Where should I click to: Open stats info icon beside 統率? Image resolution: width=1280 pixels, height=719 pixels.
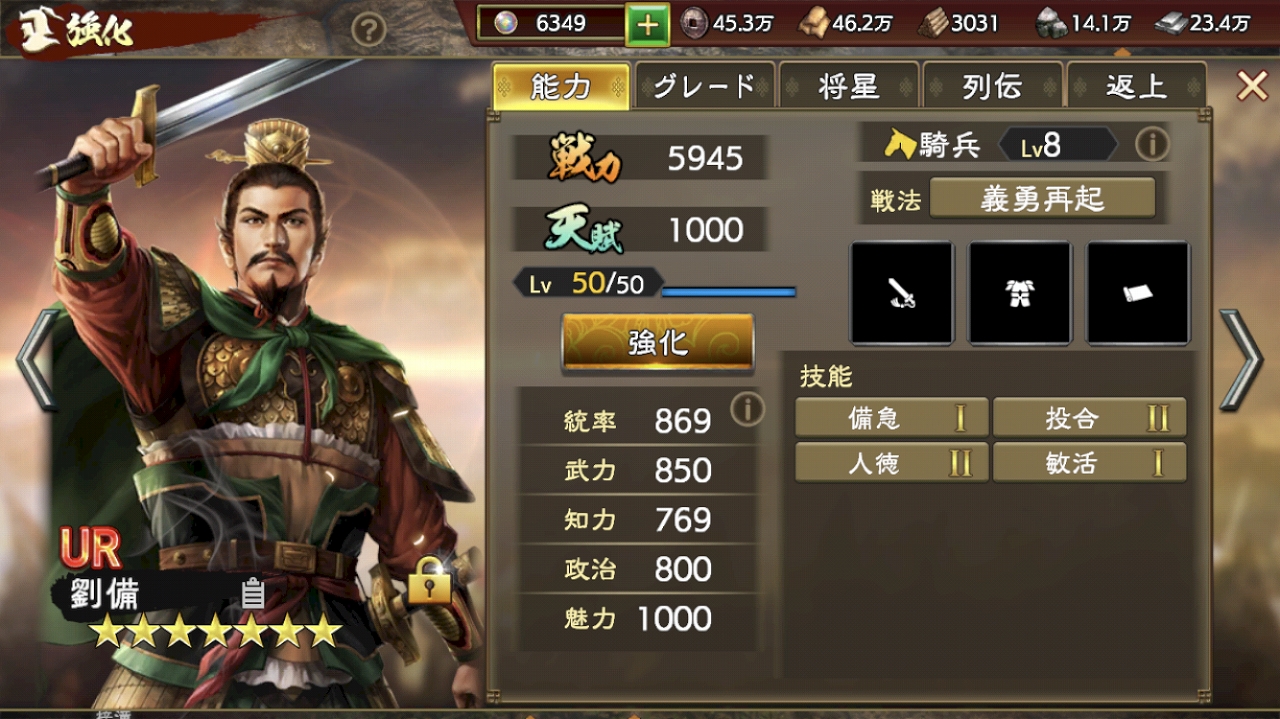(747, 408)
